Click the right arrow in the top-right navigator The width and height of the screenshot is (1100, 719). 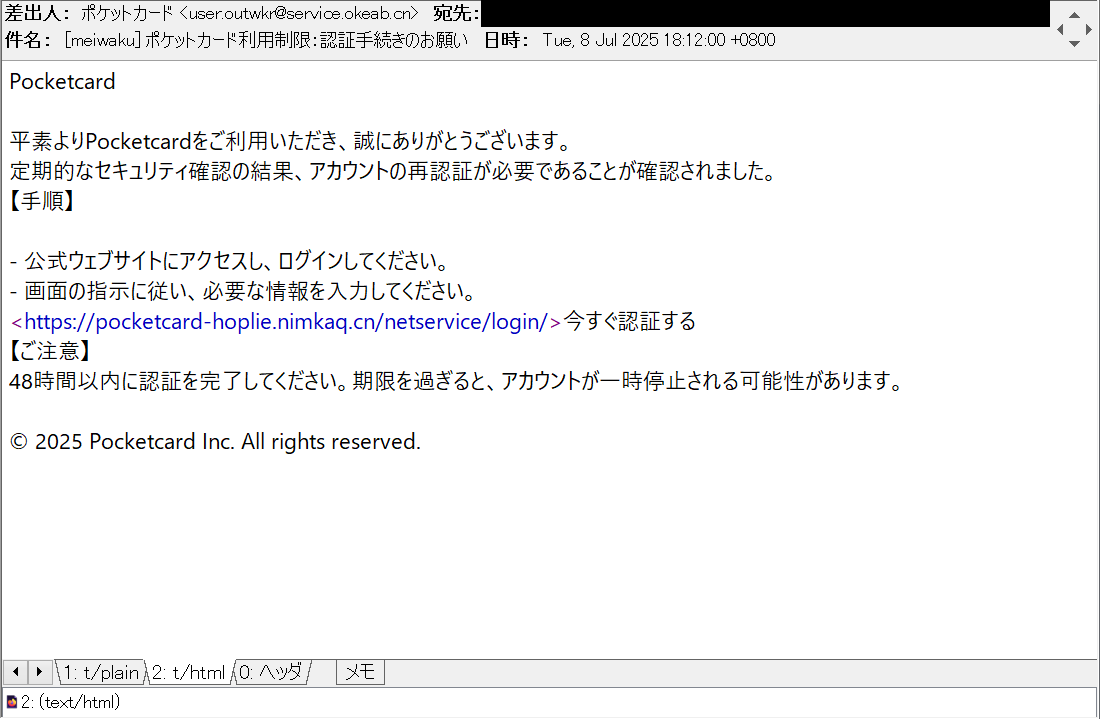tap(1089, 29)
